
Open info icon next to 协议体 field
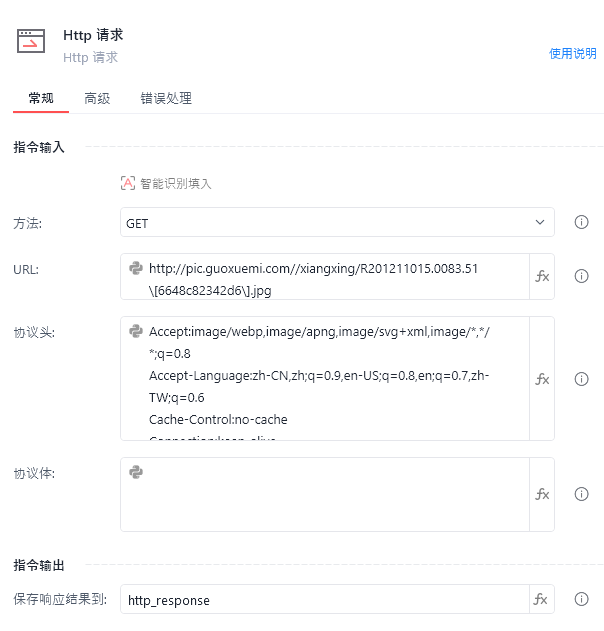pyautogui.click(x=581, y=494)
